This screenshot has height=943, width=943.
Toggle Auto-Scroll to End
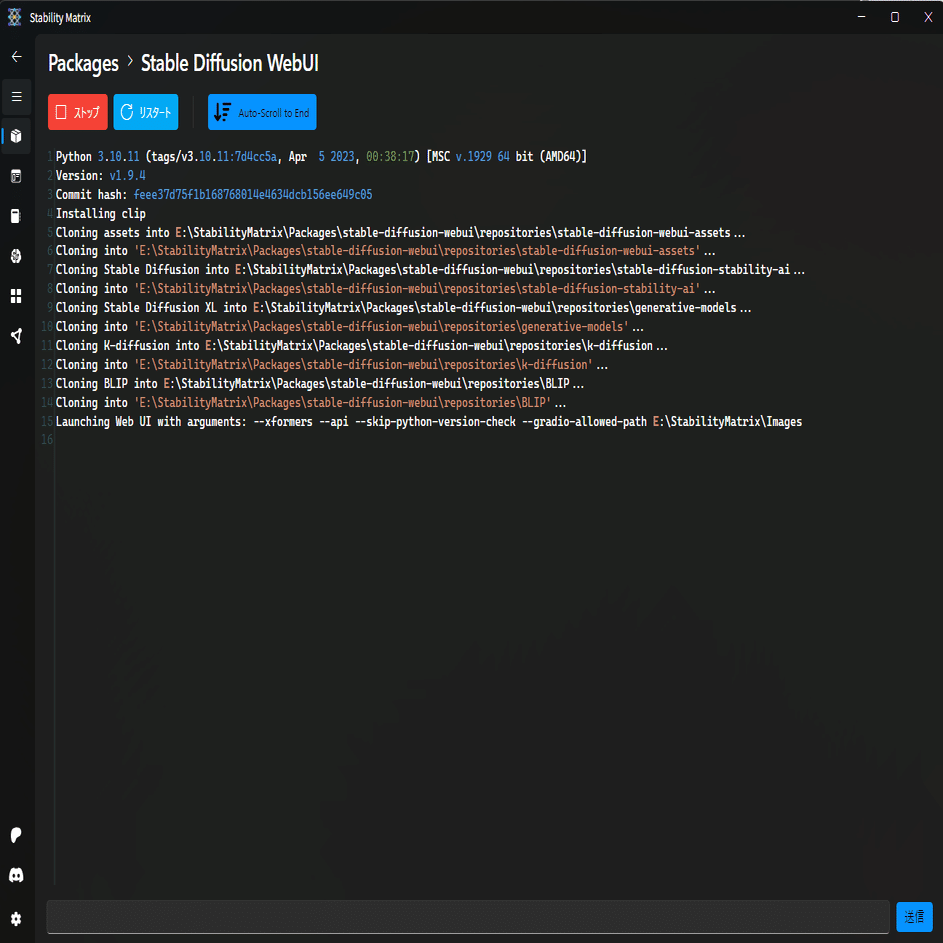(262, 112)
